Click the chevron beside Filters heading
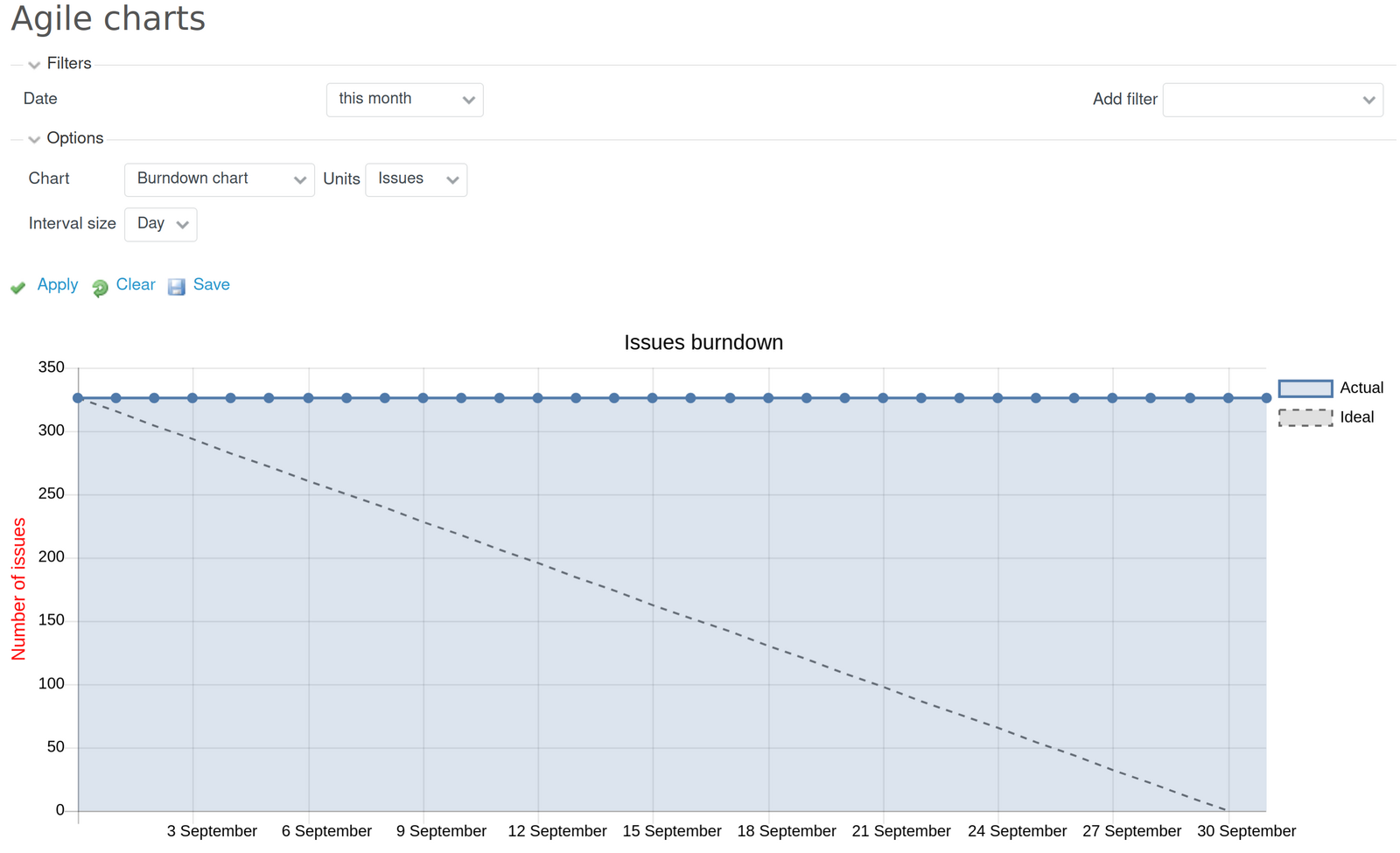Image resolution: width=1400 pixels, height=853 pixels. tap(33, 64)
